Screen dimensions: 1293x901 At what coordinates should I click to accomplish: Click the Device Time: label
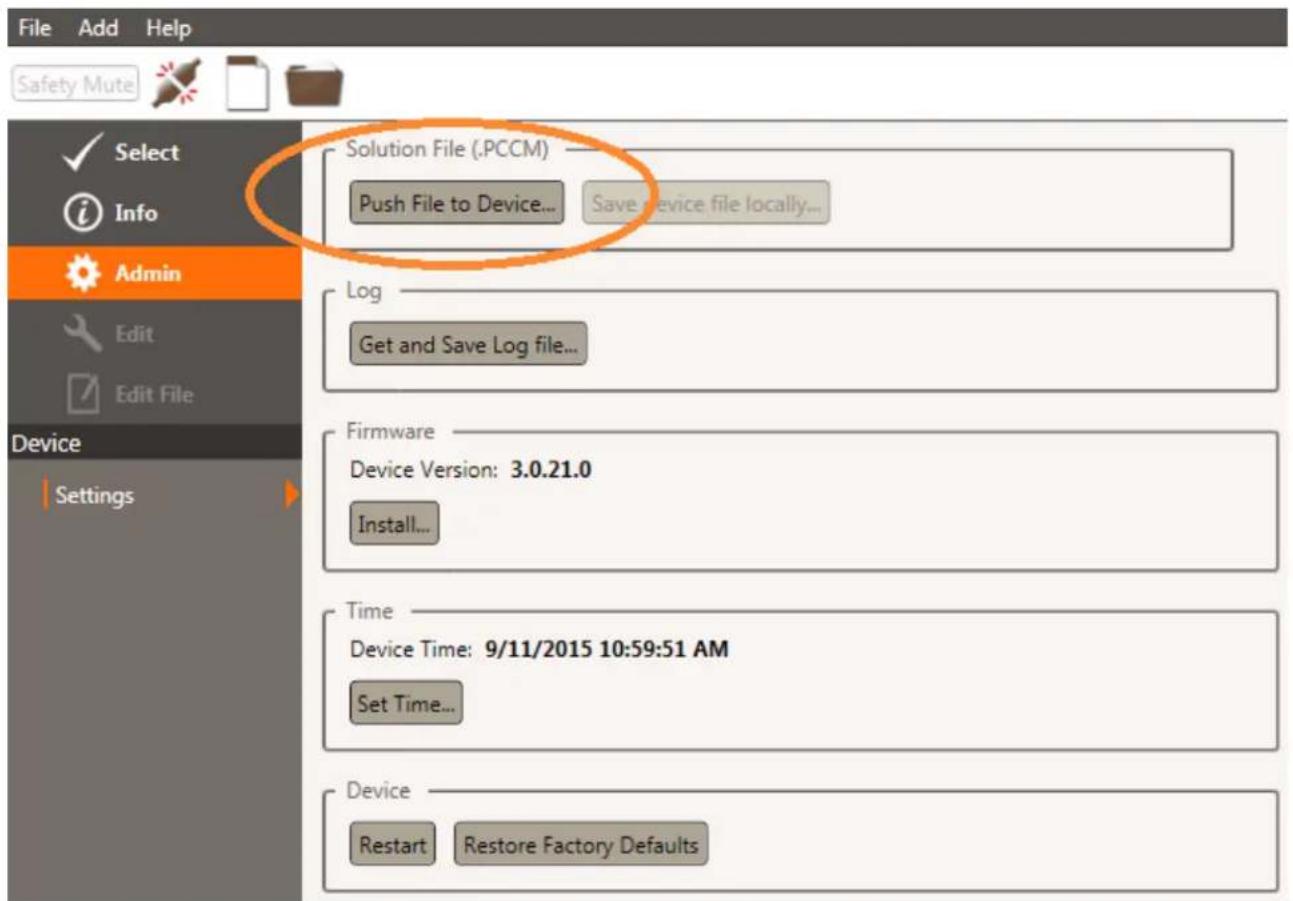tap(410, 650)
